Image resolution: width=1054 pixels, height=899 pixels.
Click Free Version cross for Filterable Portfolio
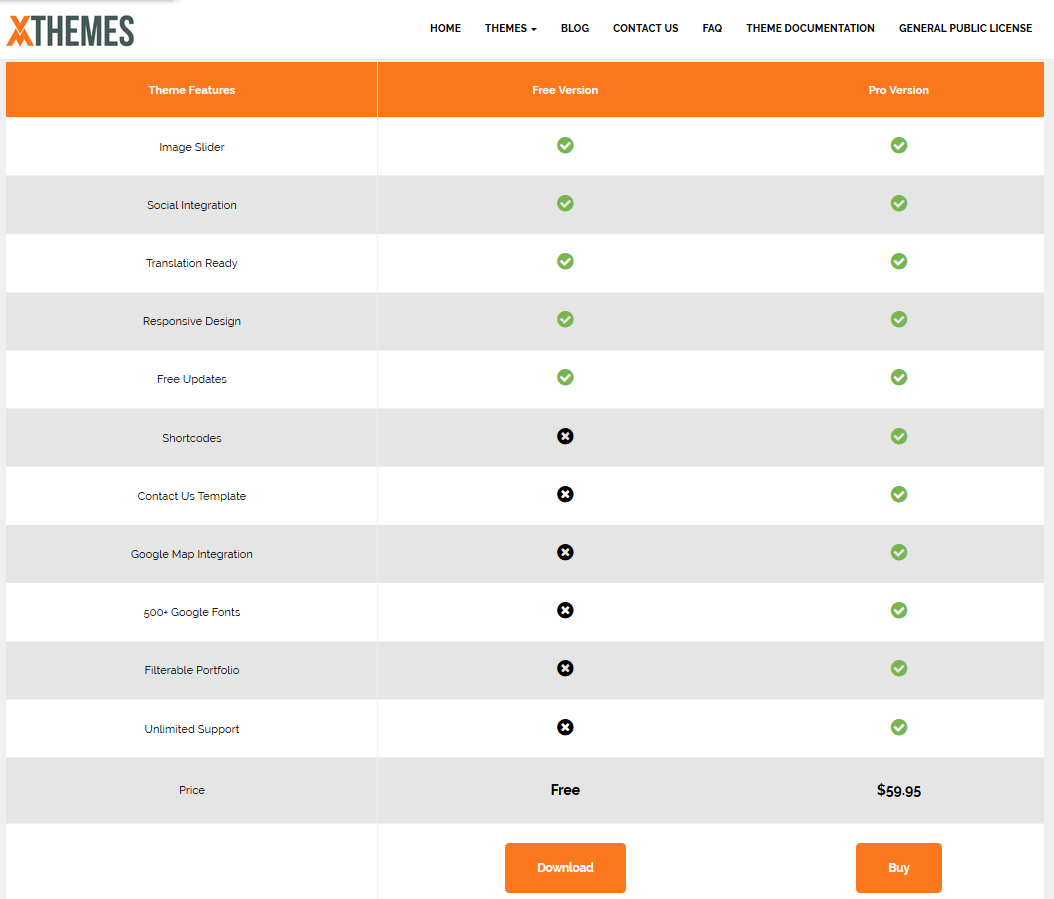tap(565, 669)
